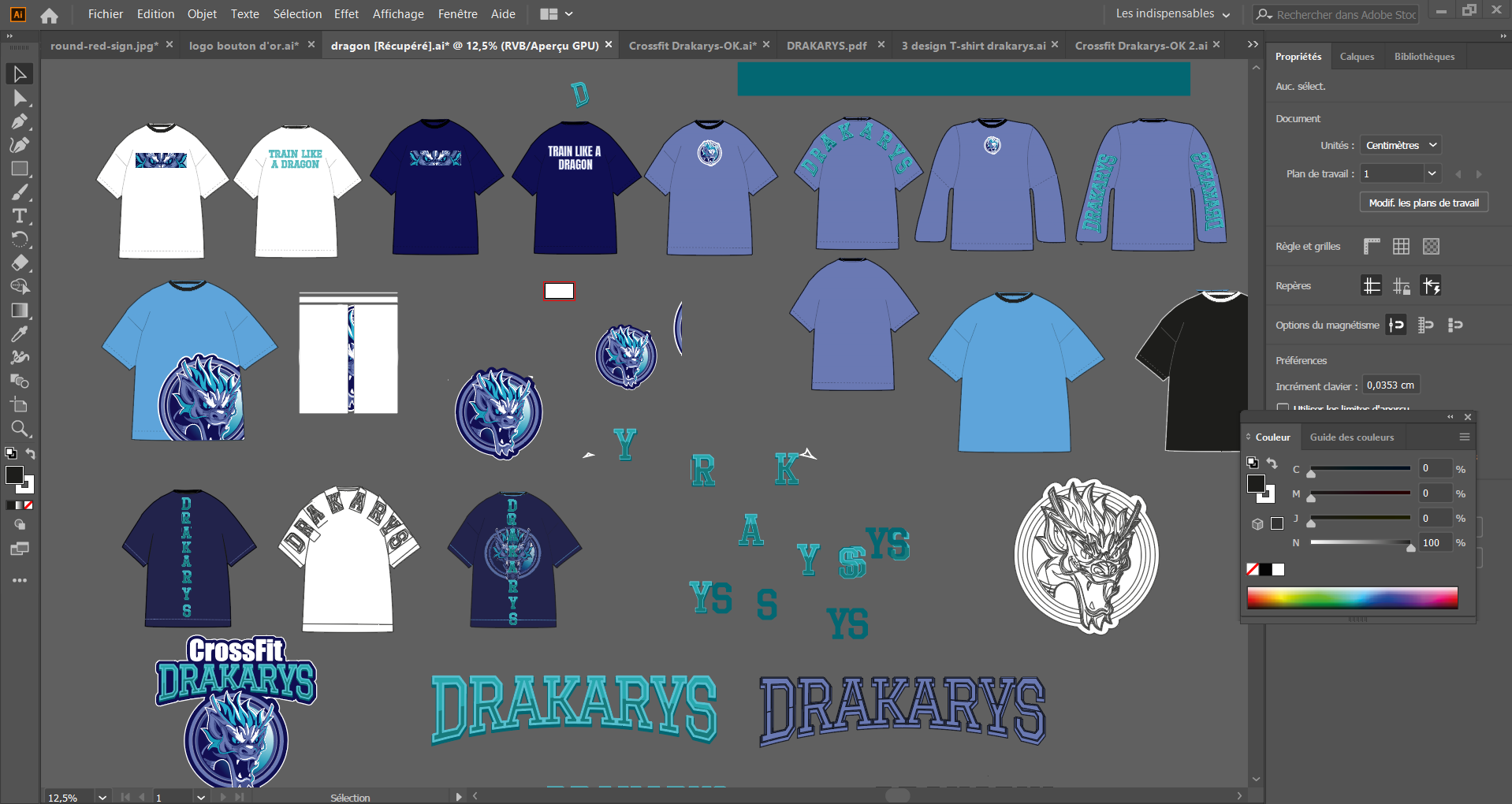Select the Direct Selection tool
The height and width of the screenshot is (804, 1512).
[20, 98]
